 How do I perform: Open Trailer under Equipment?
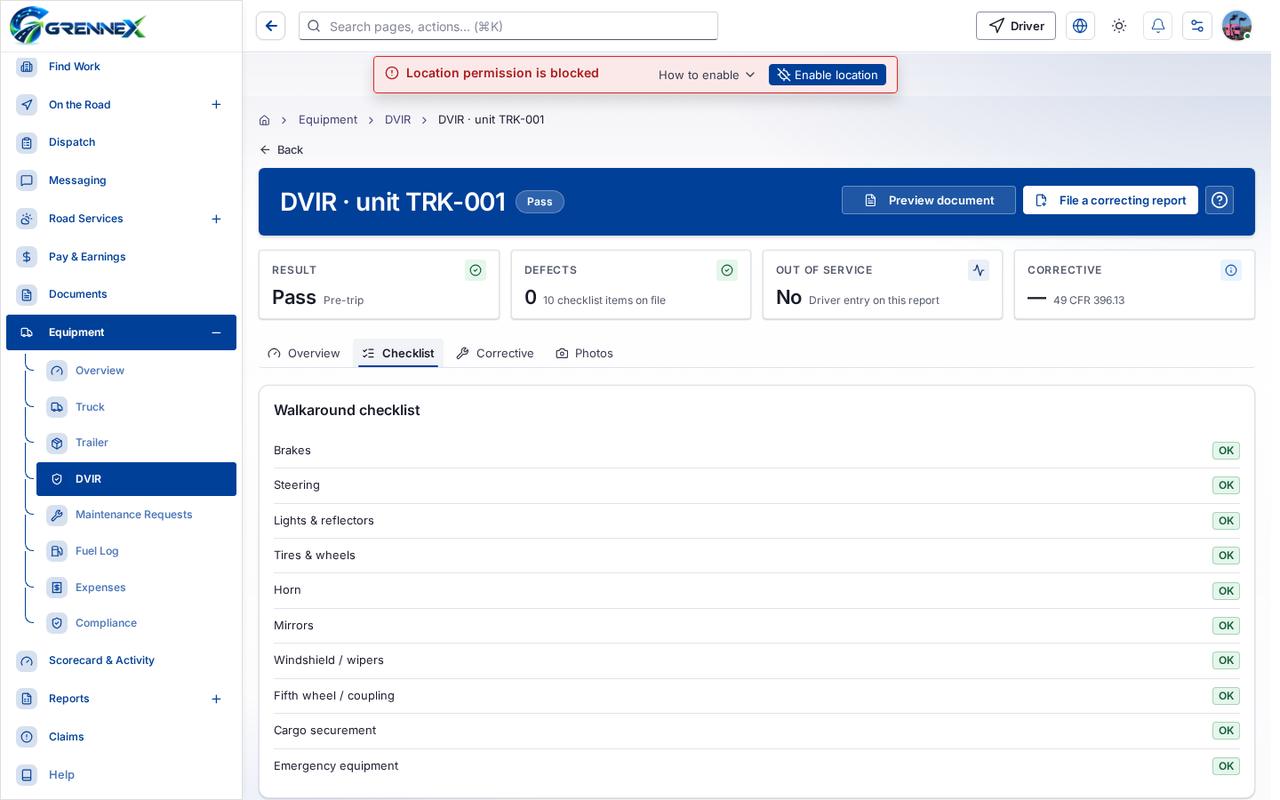(x=136, y=443)
